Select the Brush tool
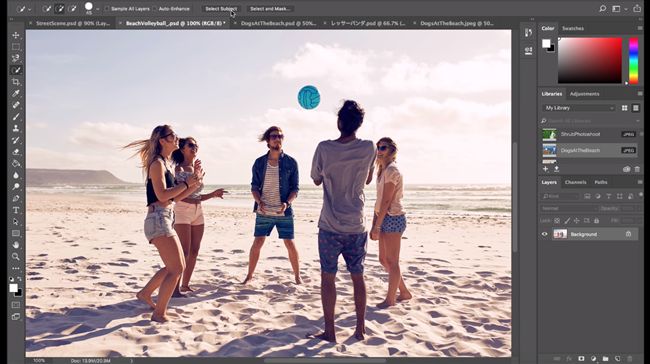This screenshot has height=364, width=650. coord(16,116)
